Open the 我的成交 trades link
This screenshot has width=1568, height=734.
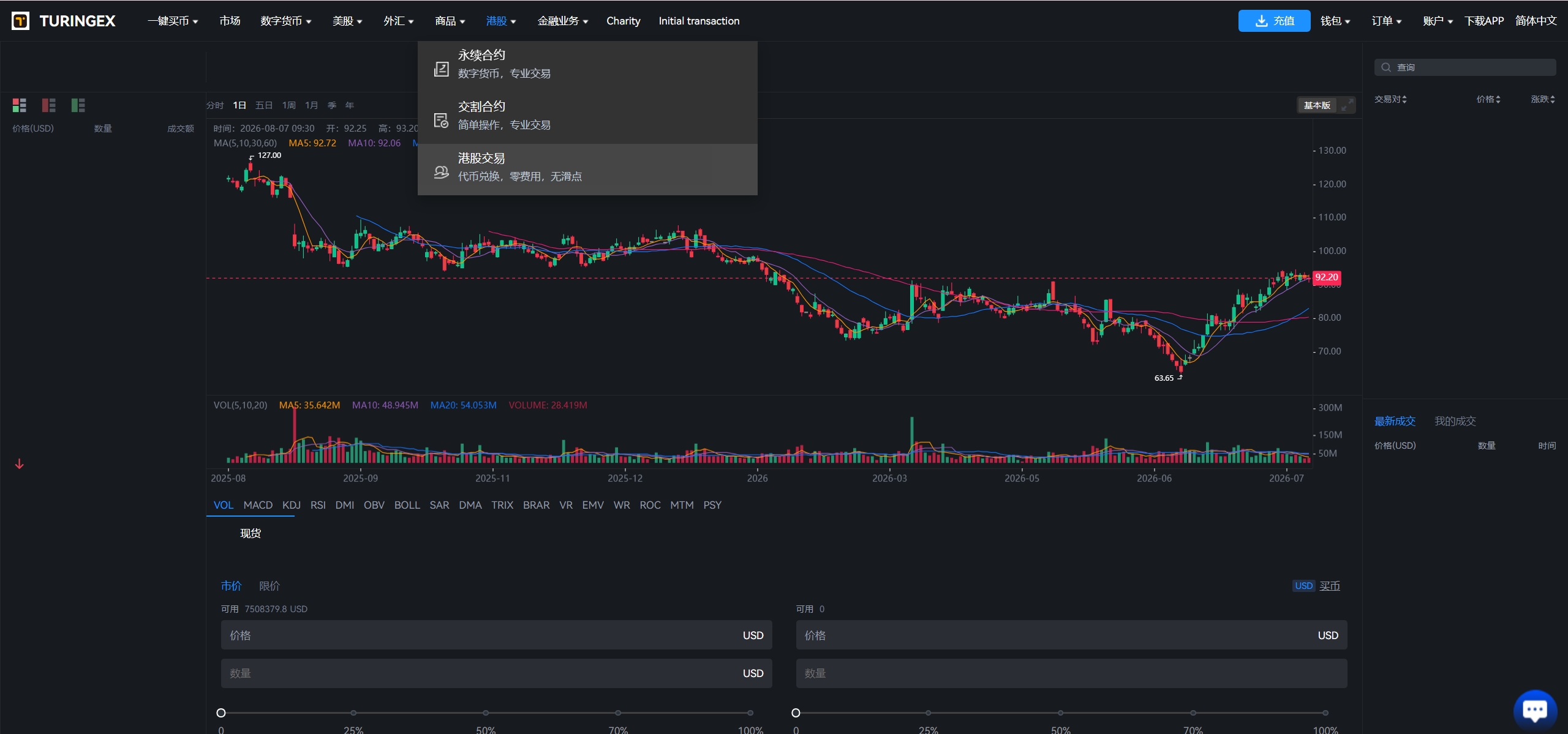(x=1455, y=421)
